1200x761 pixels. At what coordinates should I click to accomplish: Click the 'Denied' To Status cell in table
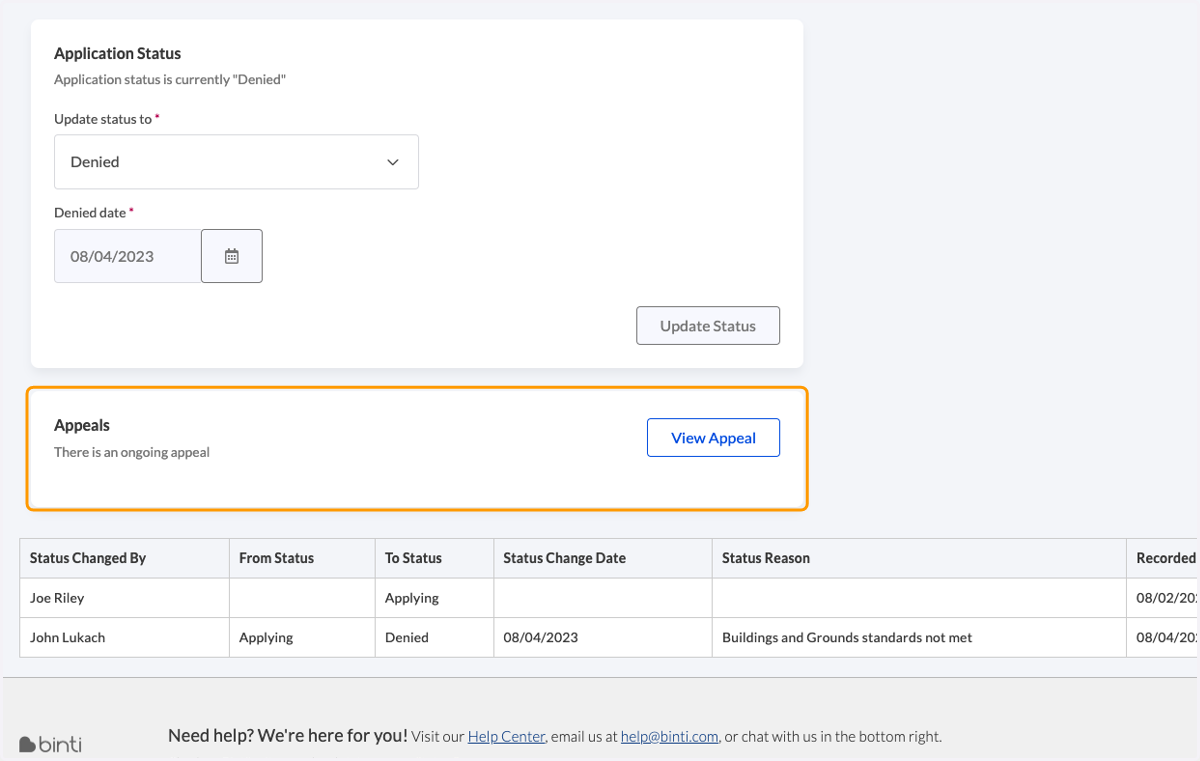[434, 637]
